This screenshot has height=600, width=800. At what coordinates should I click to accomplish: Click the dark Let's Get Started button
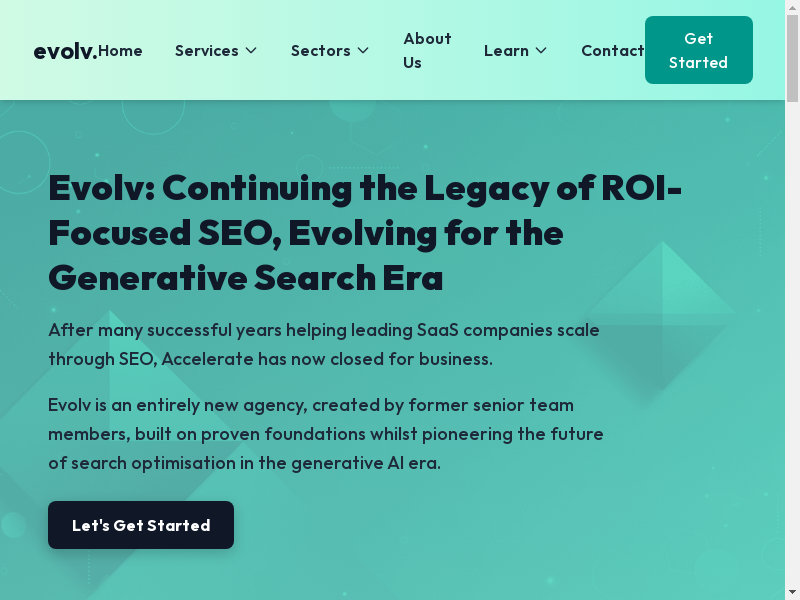point(141,525)
